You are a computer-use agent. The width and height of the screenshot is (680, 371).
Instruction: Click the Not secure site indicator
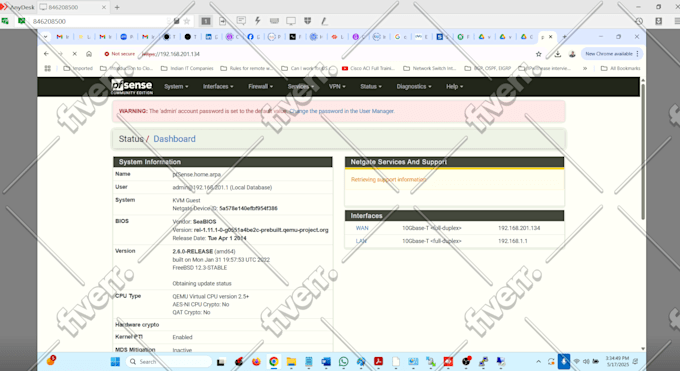(x=120, y=54)
